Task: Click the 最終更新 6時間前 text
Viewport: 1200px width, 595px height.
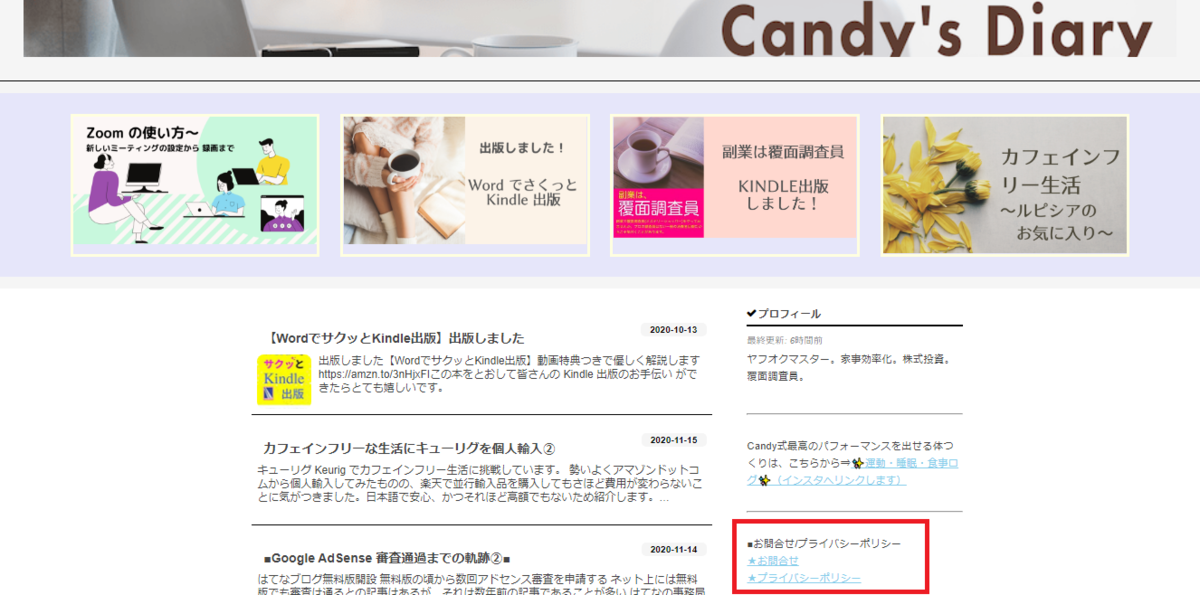Action: click(785, 340)
